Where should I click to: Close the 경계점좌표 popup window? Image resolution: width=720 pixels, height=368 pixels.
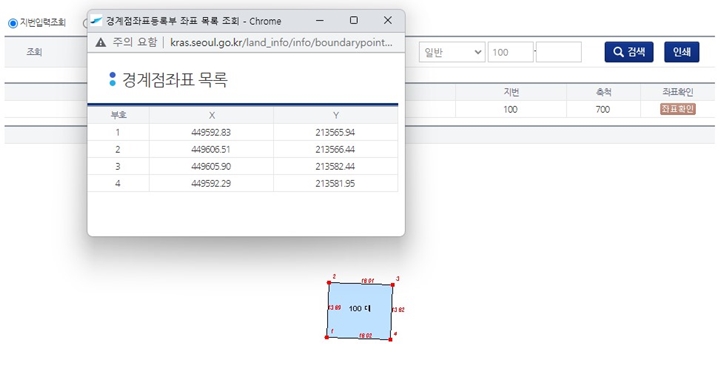pyautogui.click(x=388, y=20)
